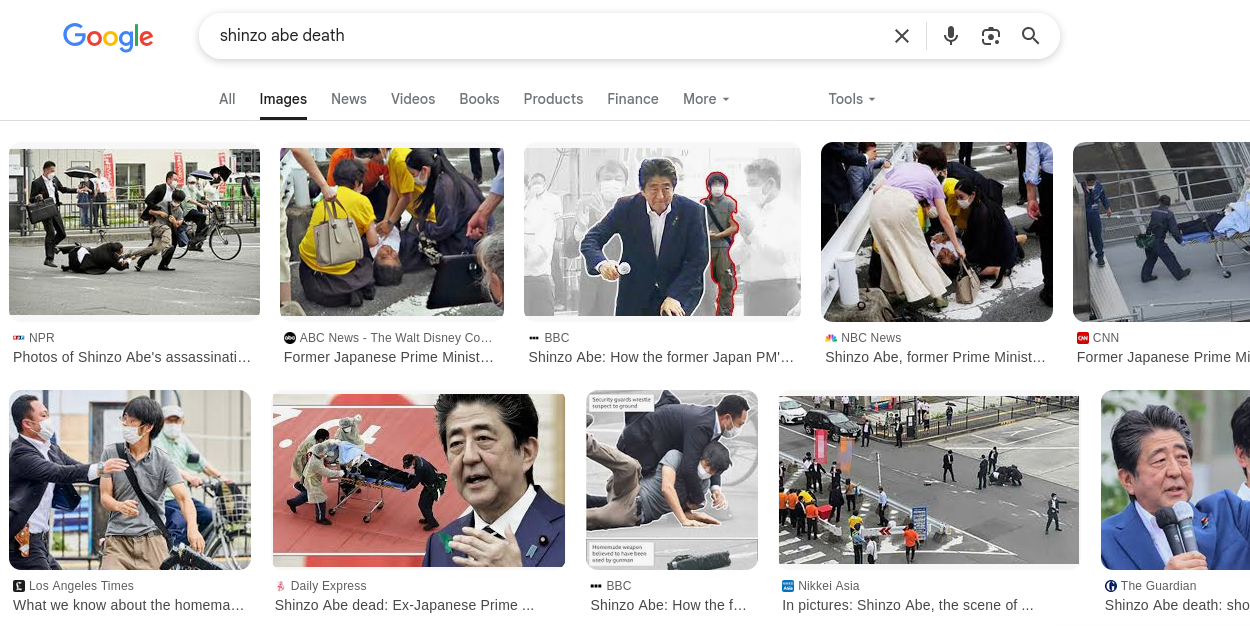Viewport: 1250px width, 626px height.
Task: Open 'Former Japanese Prime Mi' CNN link
Action: tap(1163, 357)
